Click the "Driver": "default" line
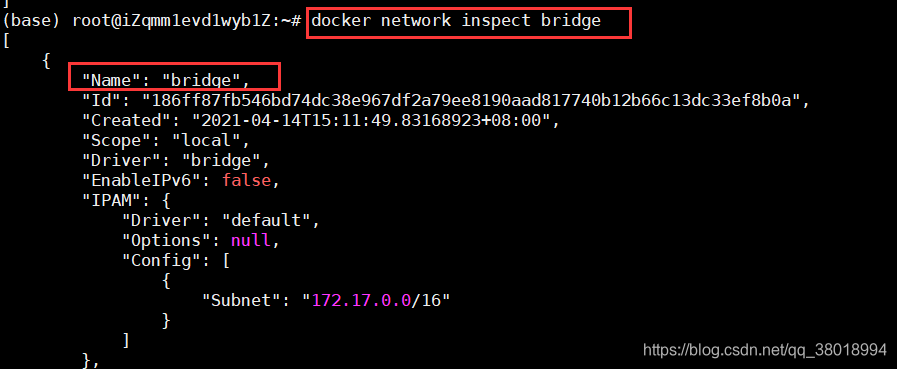Viewport: 897px width, 369px height. pyautogui.click(x=217, y=220)
